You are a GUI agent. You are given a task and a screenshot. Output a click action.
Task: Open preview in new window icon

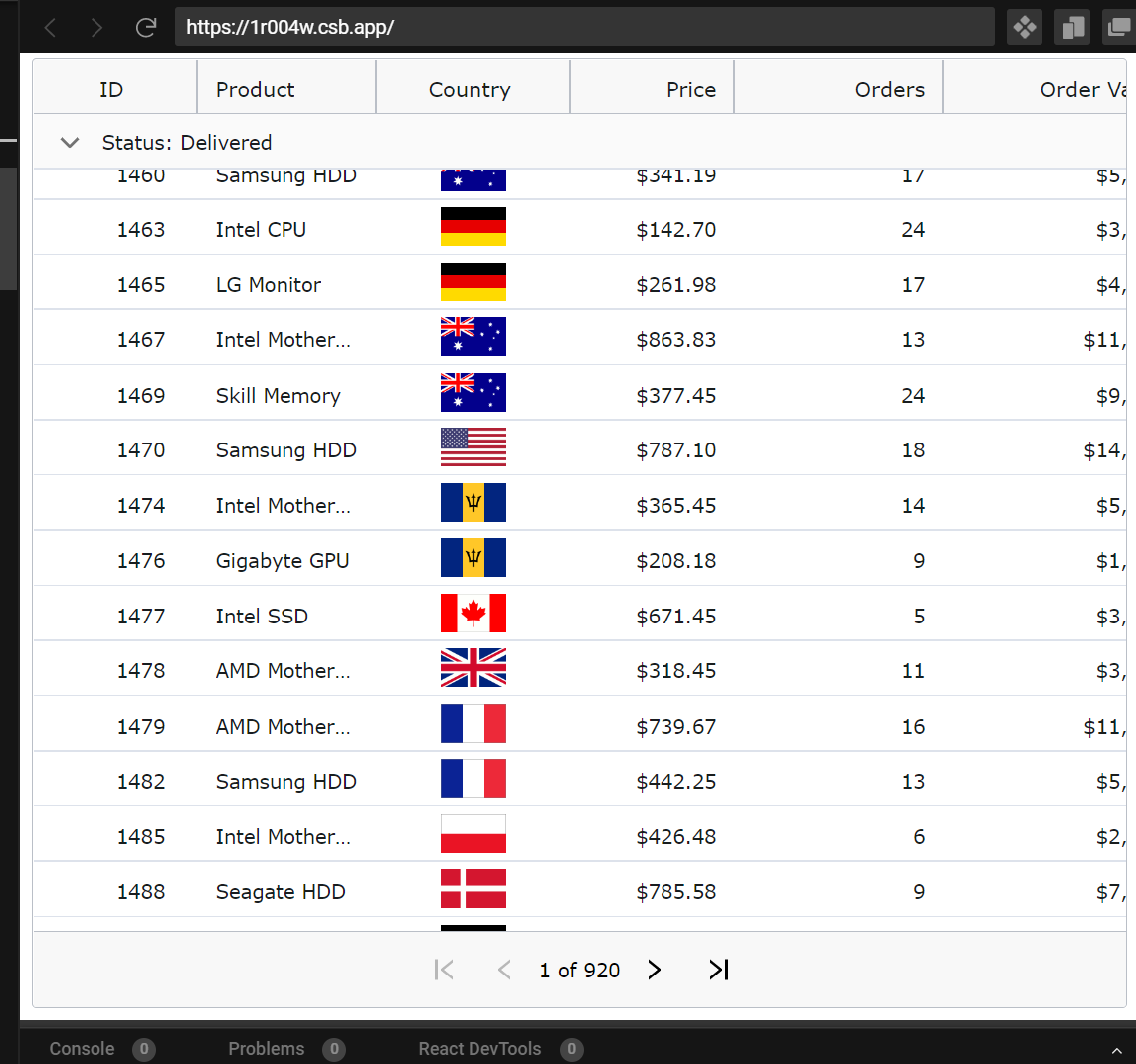click(x=1119, y=28)
